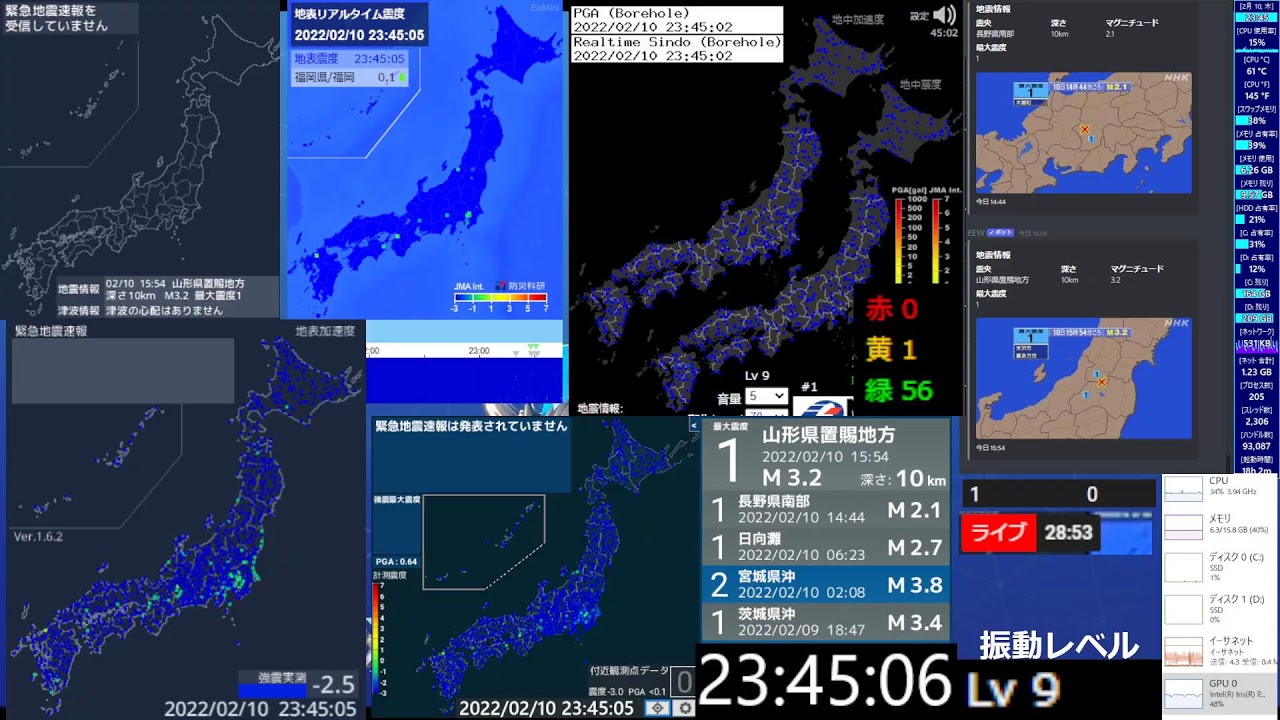Open the 設定 settings link
Screen dimensions: 1280x720
click(918, 16)
